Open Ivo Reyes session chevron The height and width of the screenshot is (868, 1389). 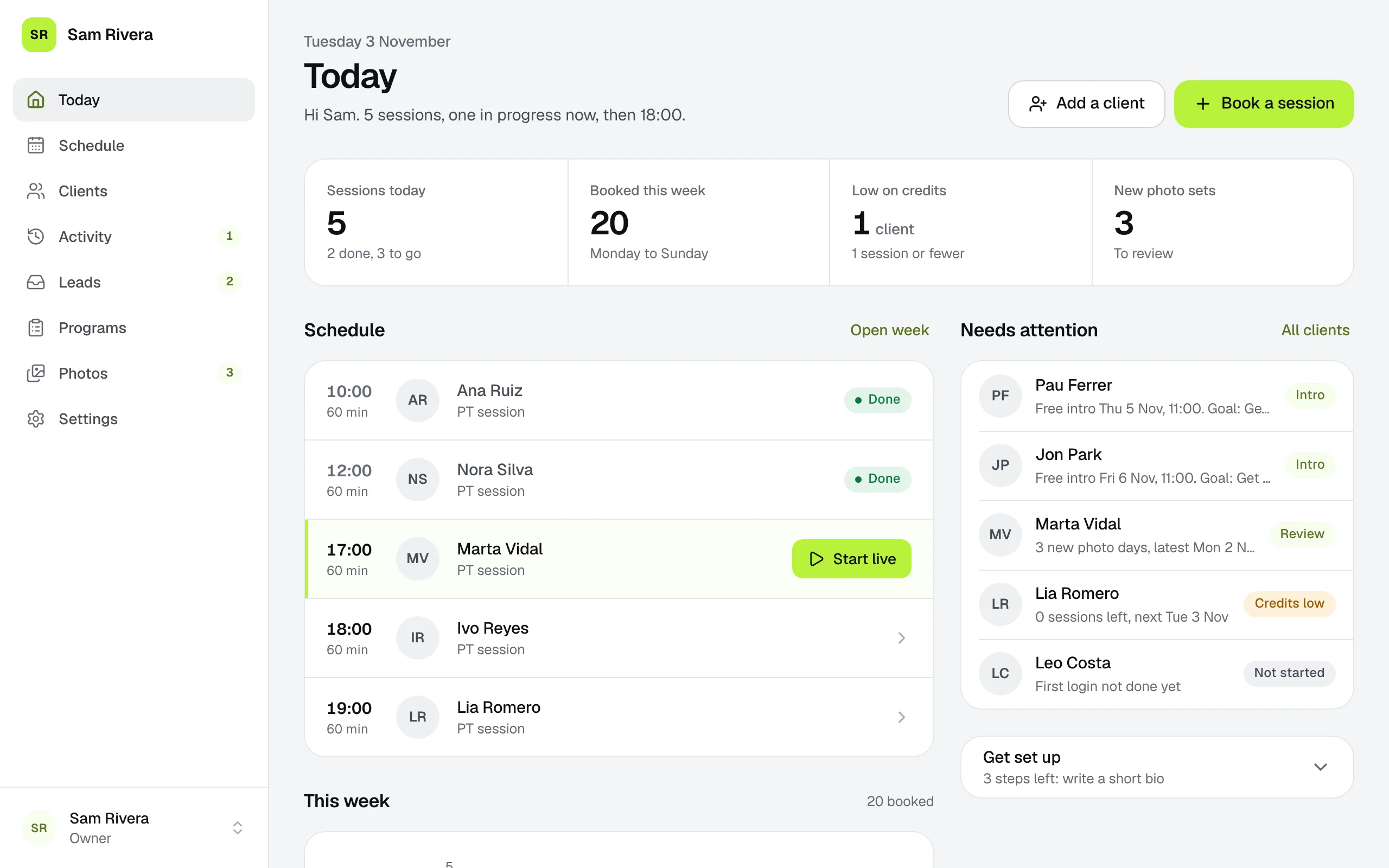click(901, 638)
